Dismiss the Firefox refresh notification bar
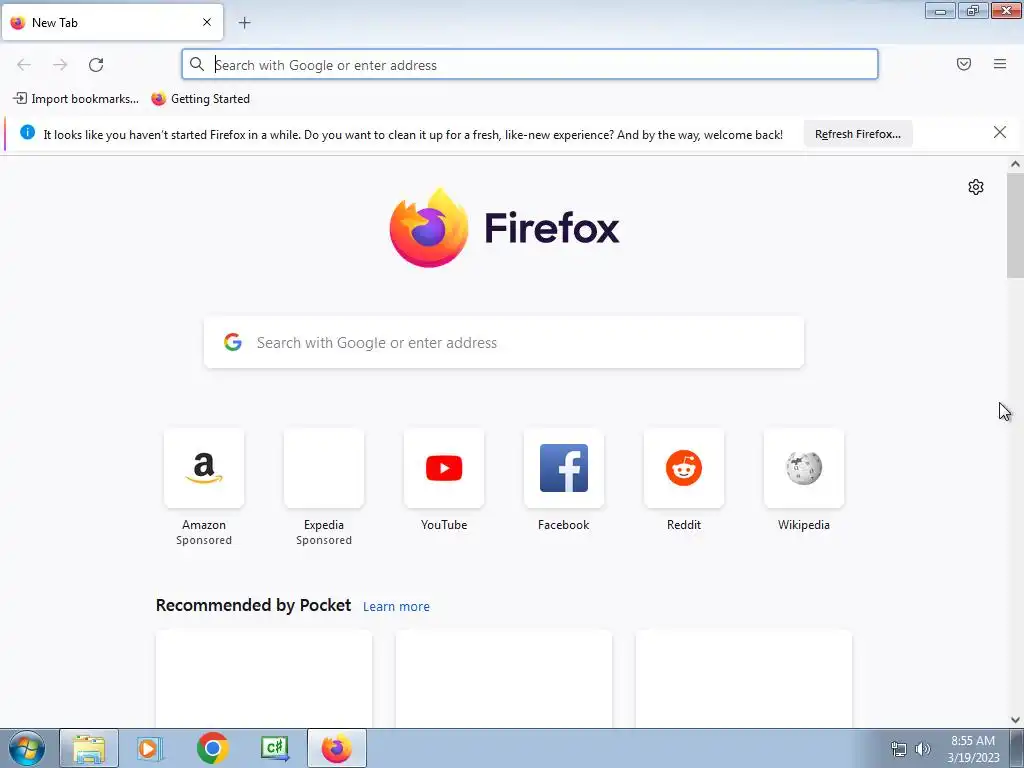The height and width of the screenshot is (768, 1024). 1000,133
